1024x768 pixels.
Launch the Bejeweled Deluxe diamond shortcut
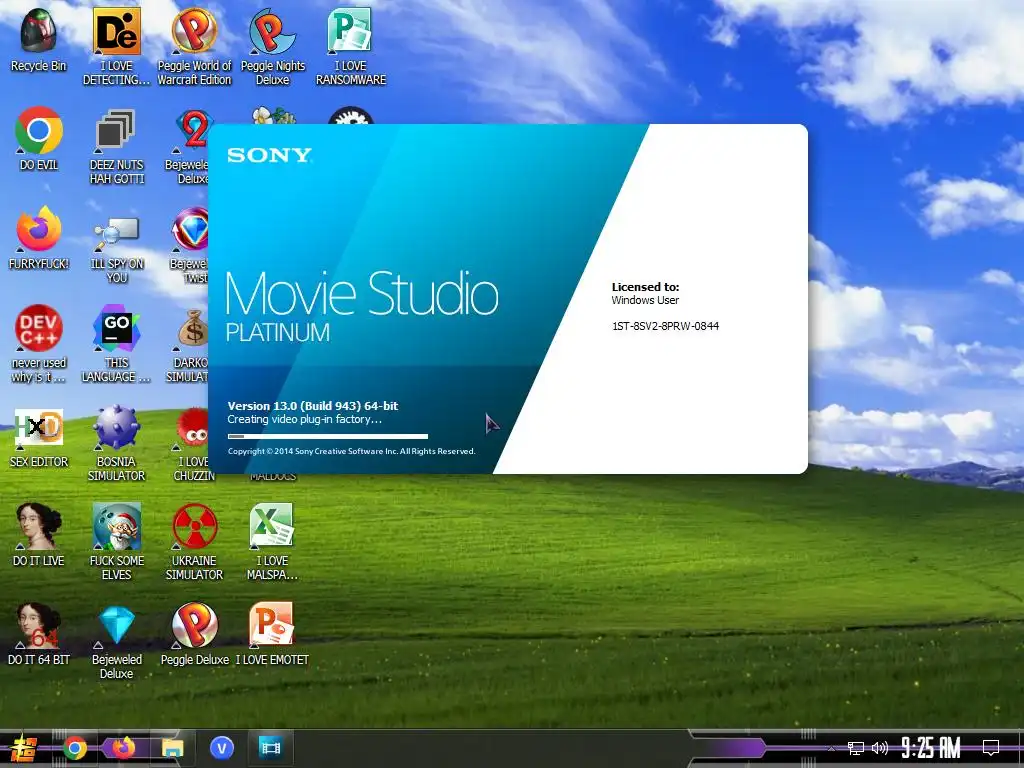(116, 641)
